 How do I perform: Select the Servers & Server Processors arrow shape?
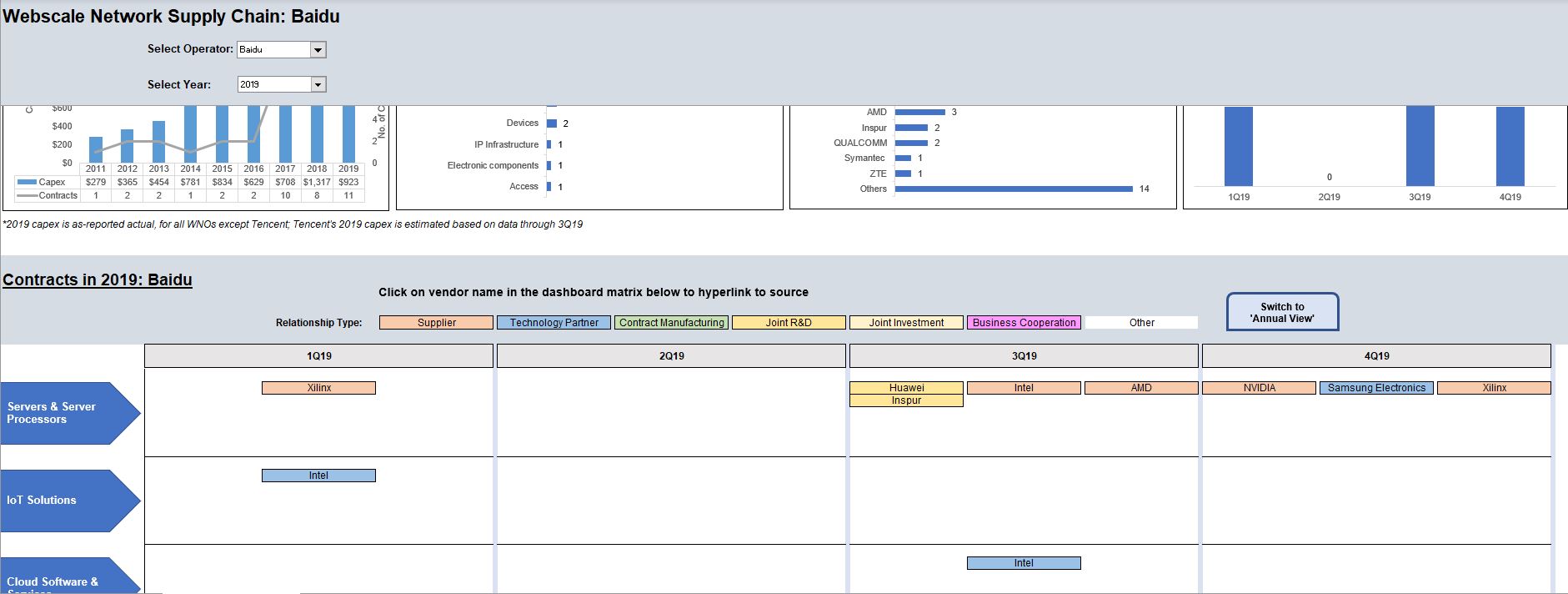point(67,413)
